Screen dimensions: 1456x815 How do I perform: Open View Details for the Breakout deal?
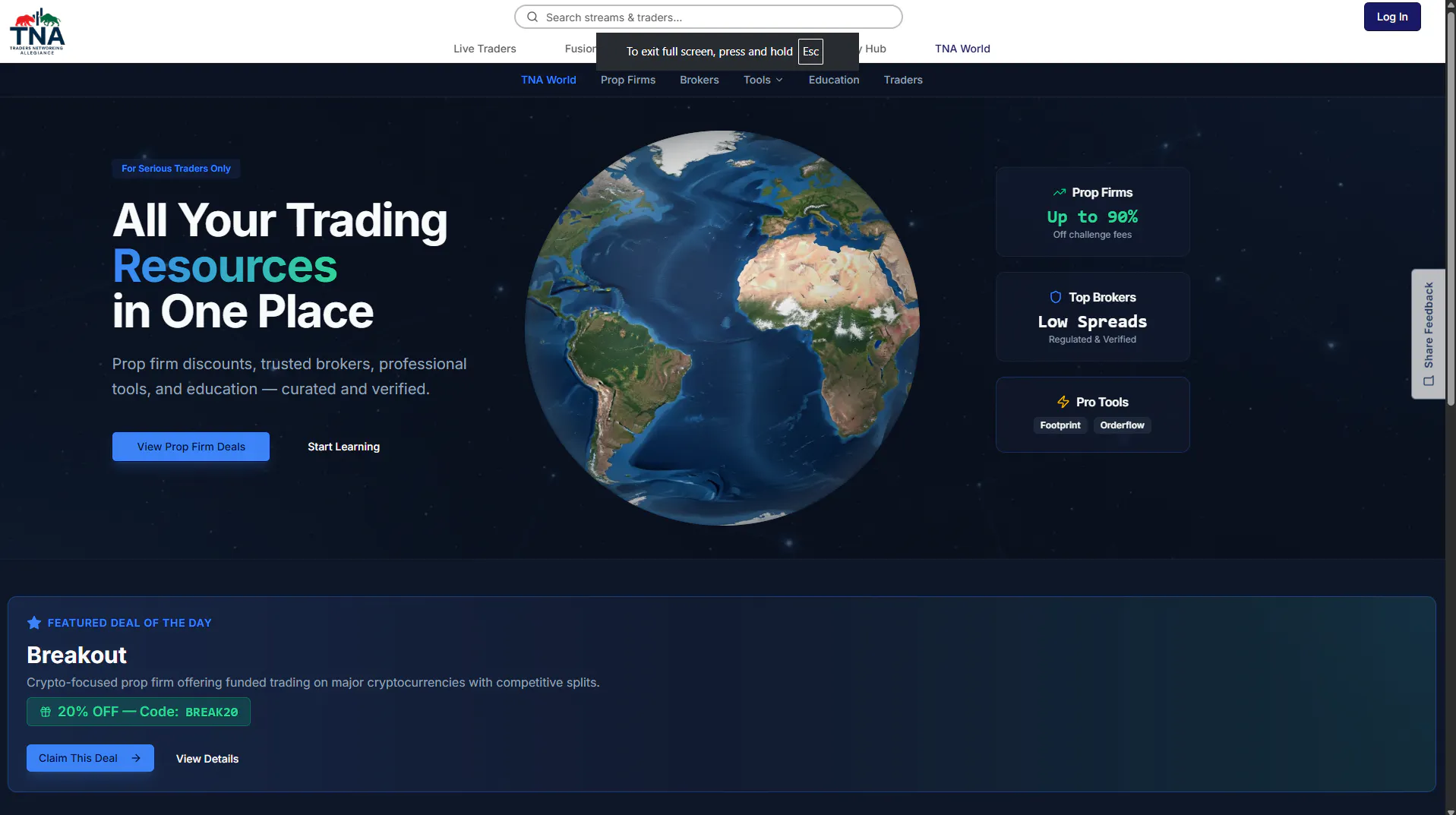(207, 759)
